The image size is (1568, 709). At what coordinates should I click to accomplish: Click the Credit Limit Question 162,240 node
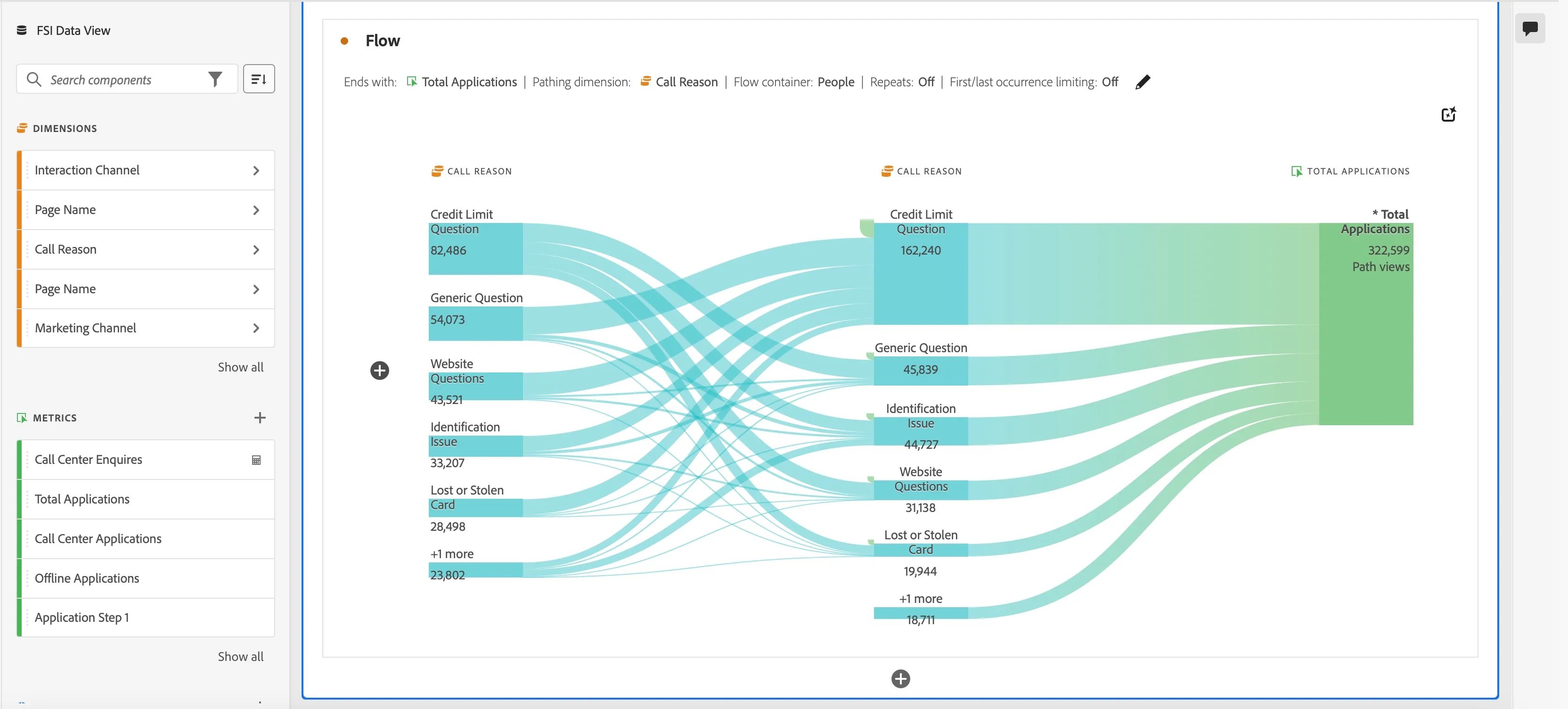point(920,274)
